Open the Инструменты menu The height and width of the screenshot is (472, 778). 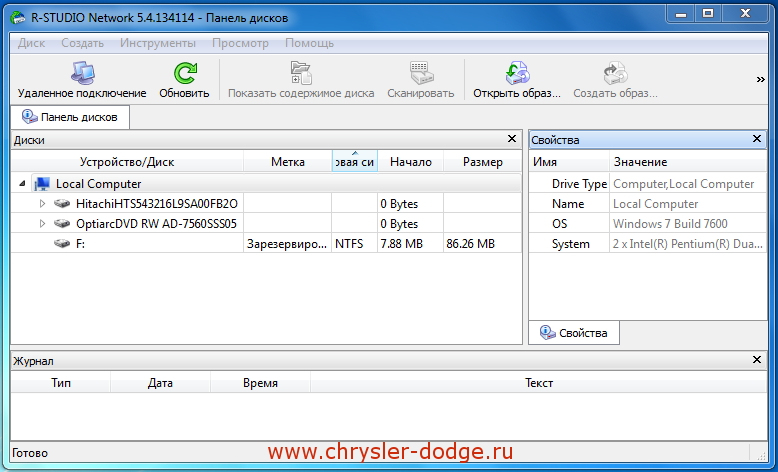(x=158, y=43)
